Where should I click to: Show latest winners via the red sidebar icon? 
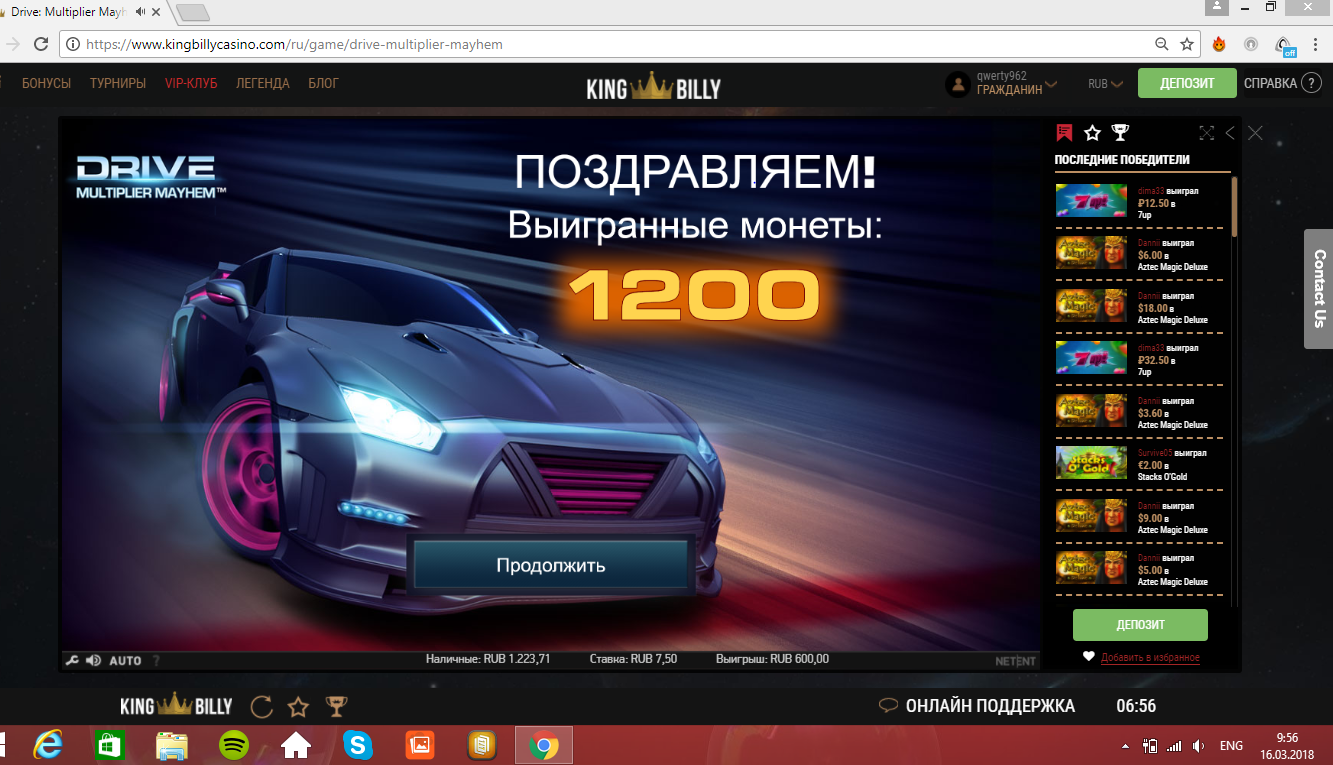pyautogui.click(x=1064, y=132)
